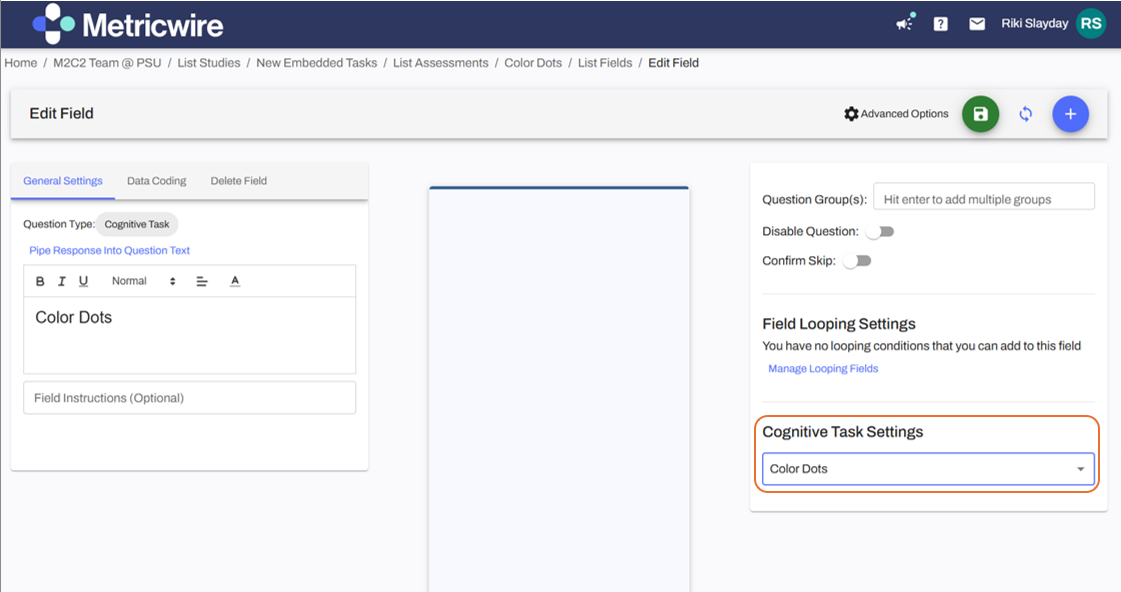
Task: Open the text color picker
Action: point(235,281)
